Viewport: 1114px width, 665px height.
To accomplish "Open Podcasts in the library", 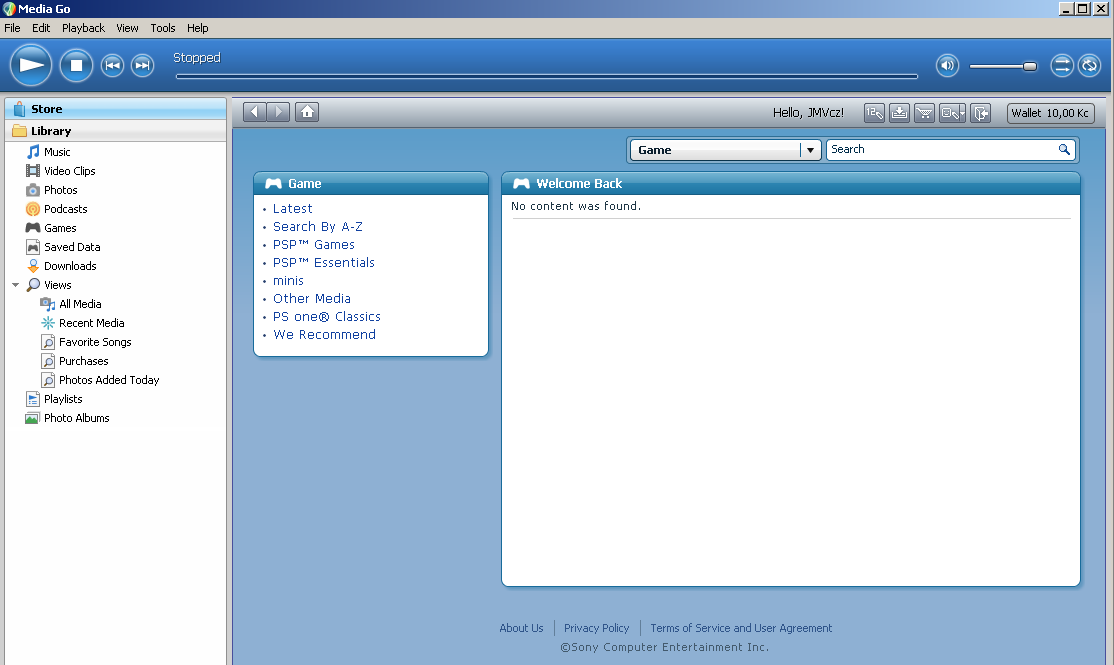I will pos(65,209).
